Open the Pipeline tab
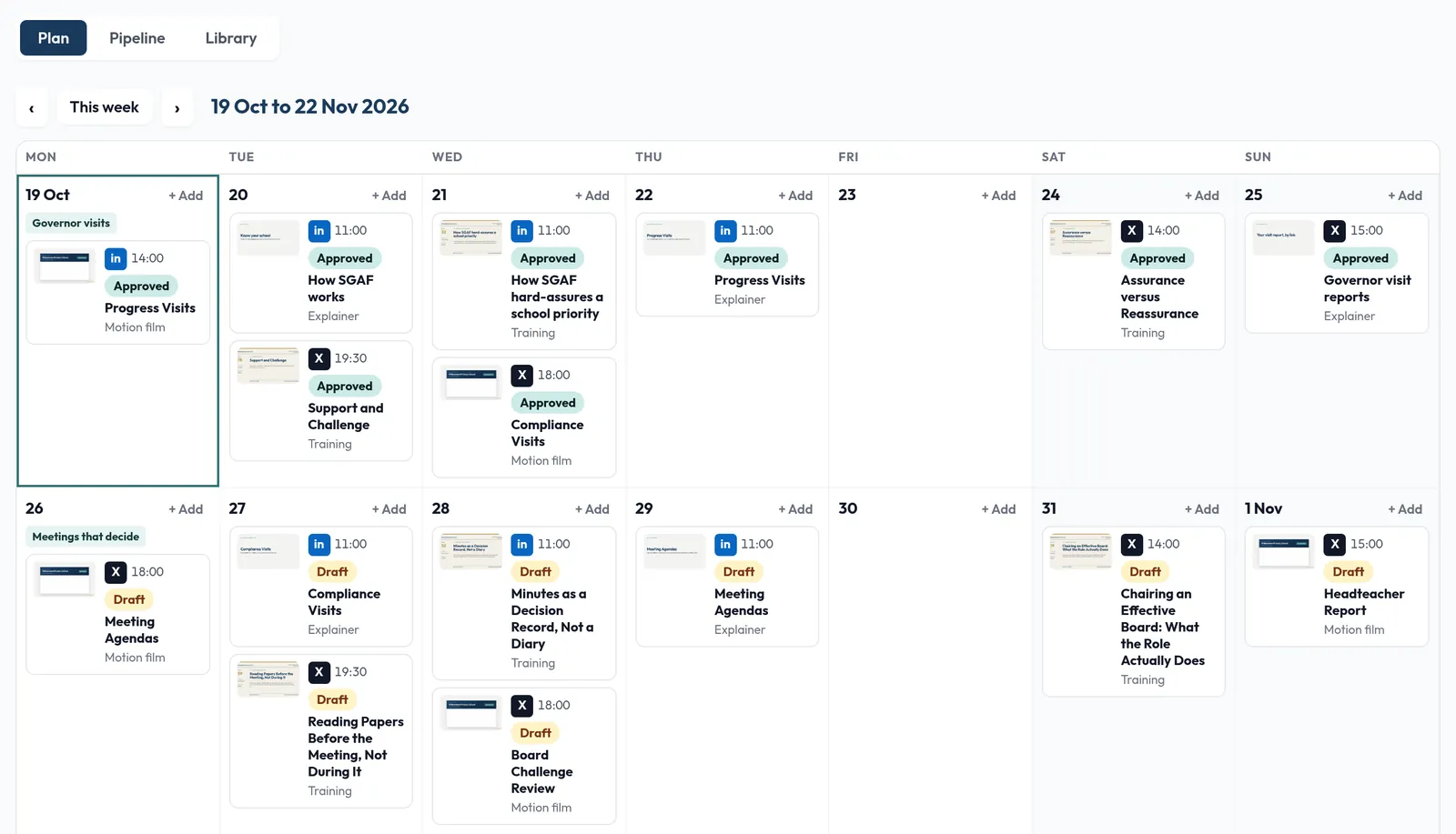Screen dimensions: 1456x834 pos(137,38)
